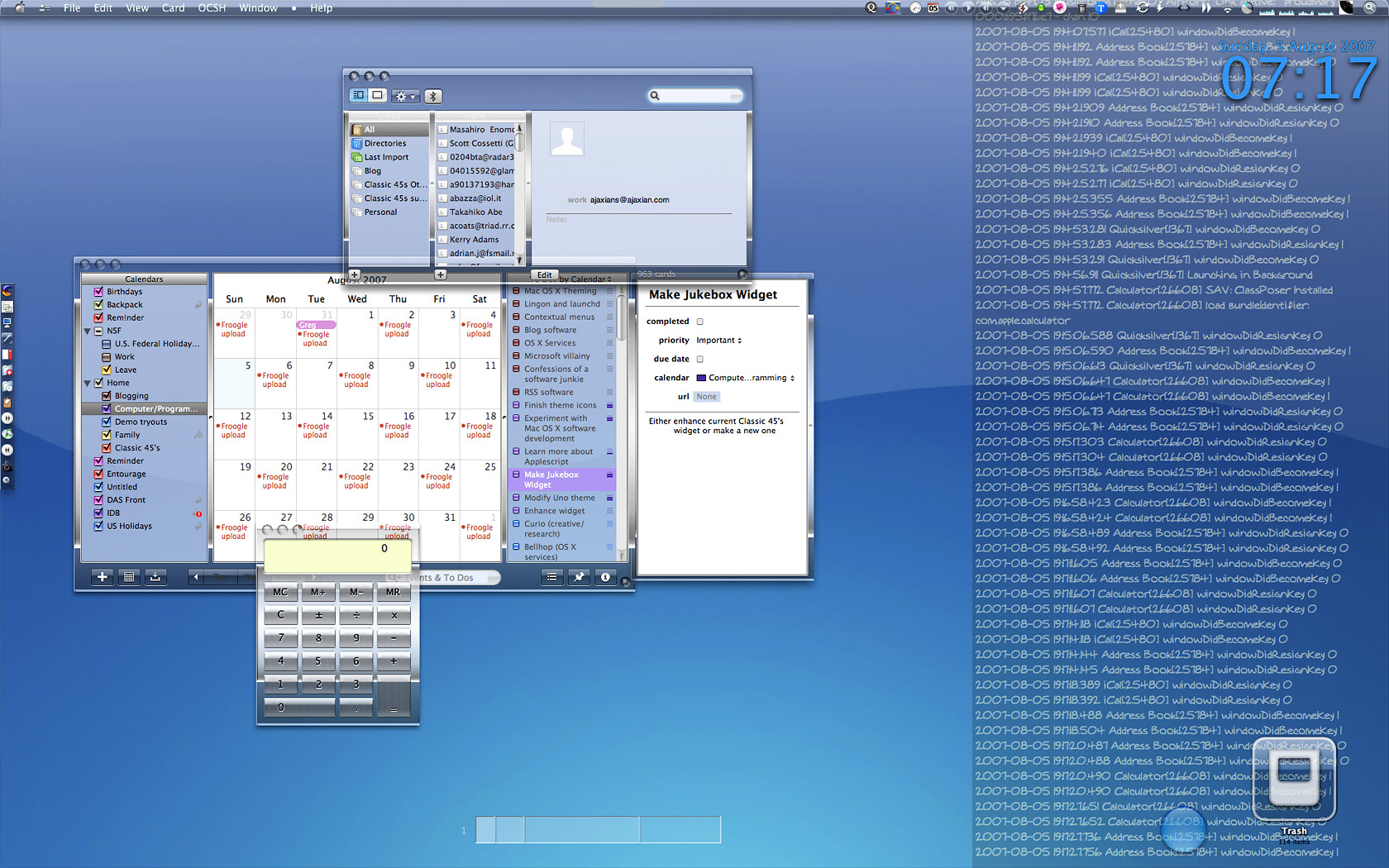Collapse the NSF calendar group

(x=88, y=331)
